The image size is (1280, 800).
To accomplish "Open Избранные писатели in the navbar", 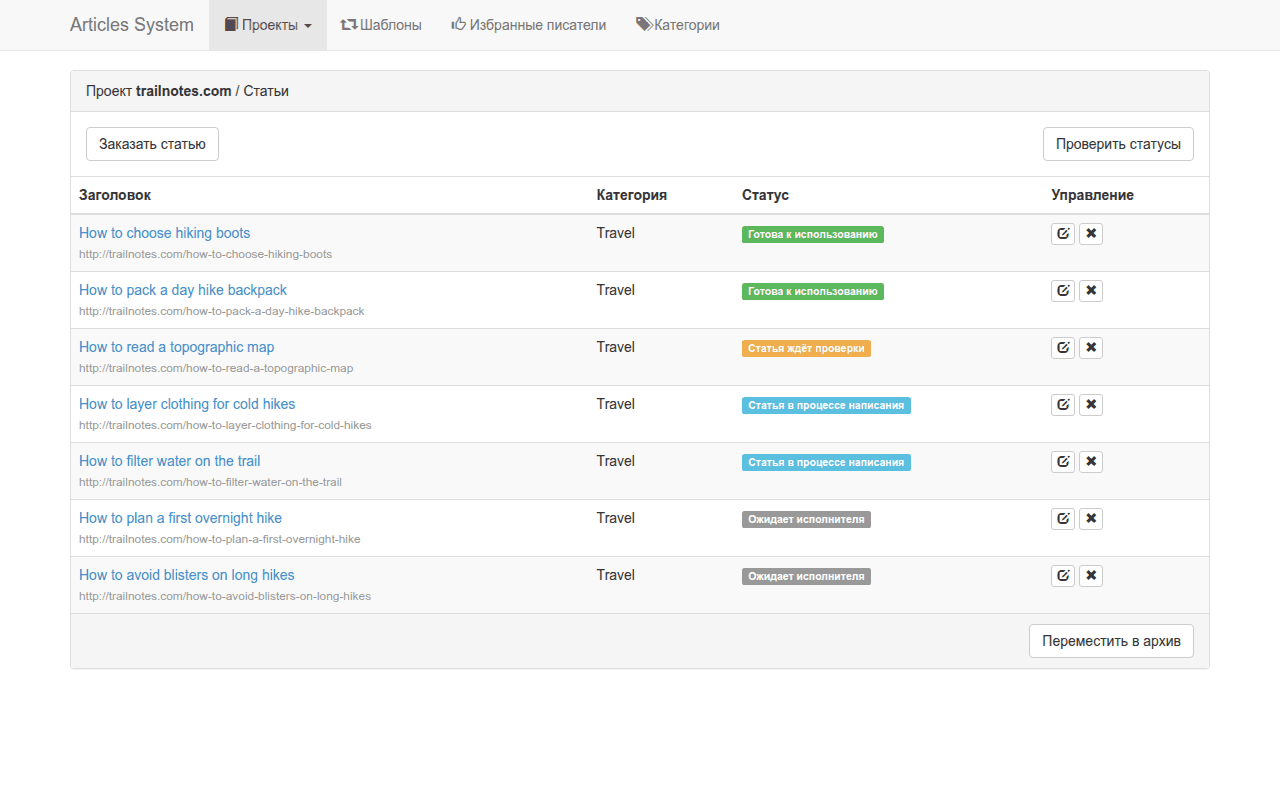I will click(x=529, y=25).
